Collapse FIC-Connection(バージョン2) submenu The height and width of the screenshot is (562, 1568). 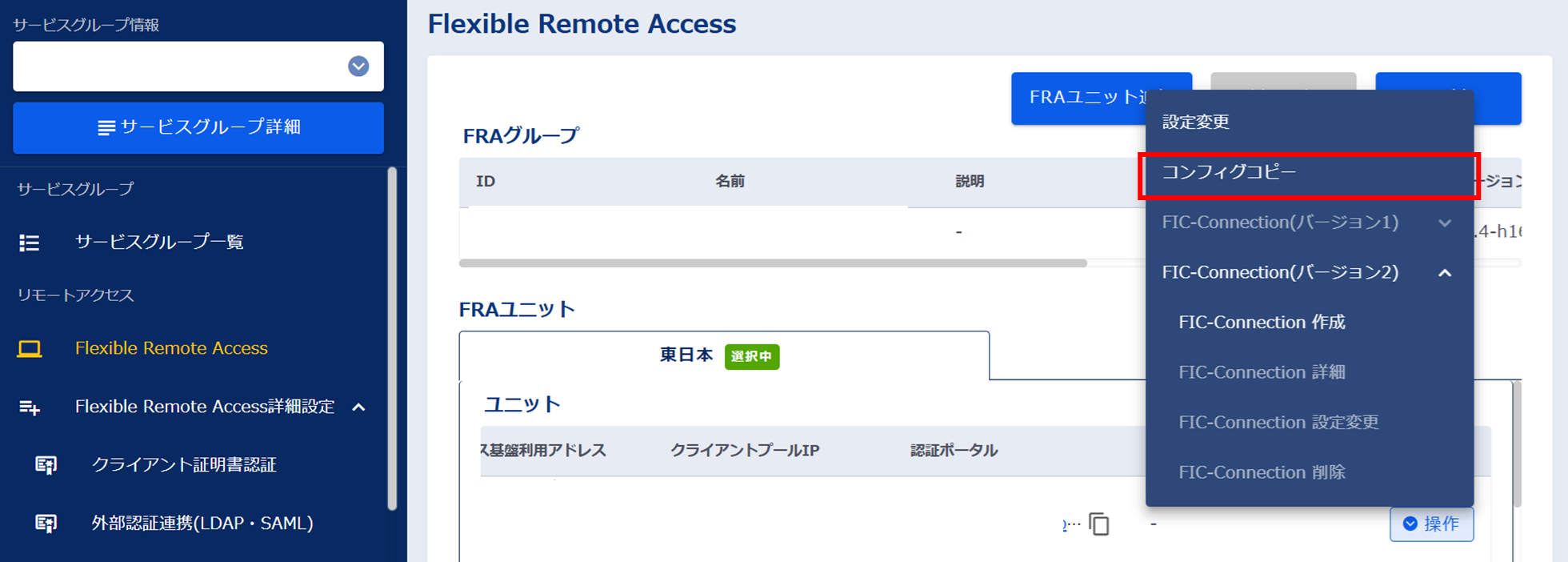pyautogui.click(x=1444, y=273)
